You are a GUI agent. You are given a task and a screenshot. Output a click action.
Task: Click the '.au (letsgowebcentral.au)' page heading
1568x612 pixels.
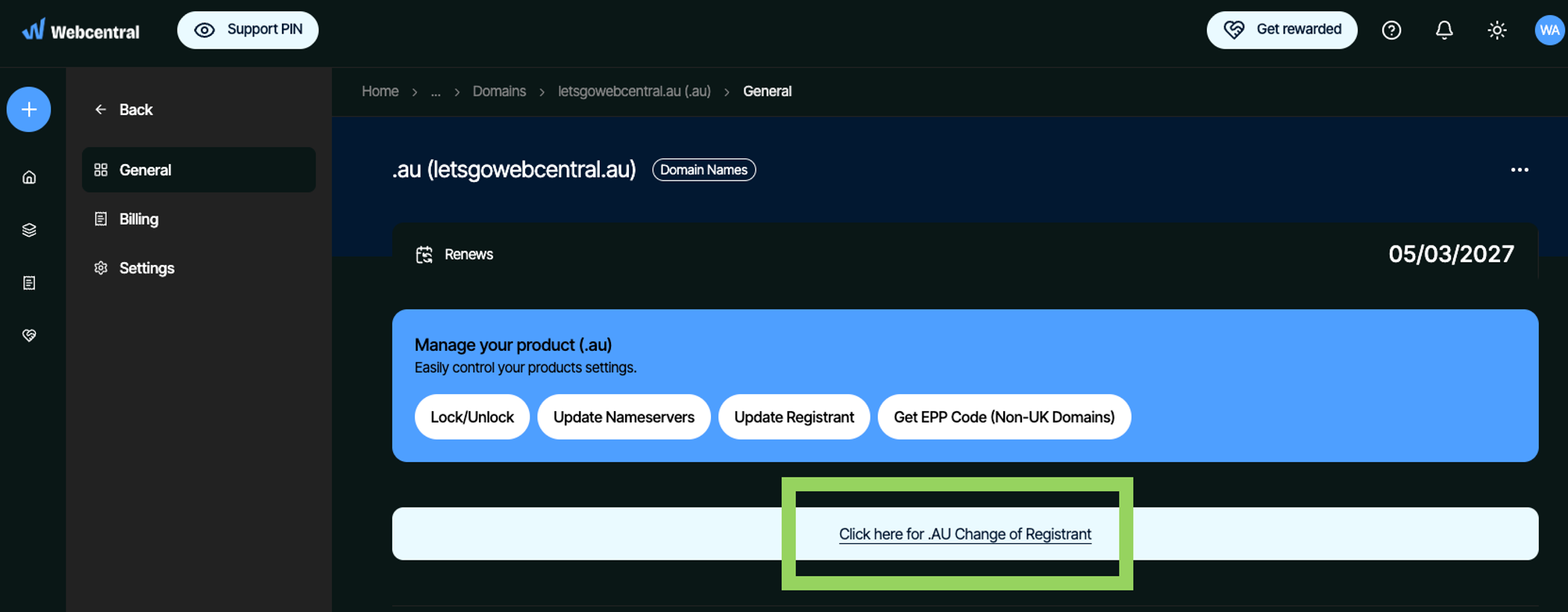pos(514,169)
